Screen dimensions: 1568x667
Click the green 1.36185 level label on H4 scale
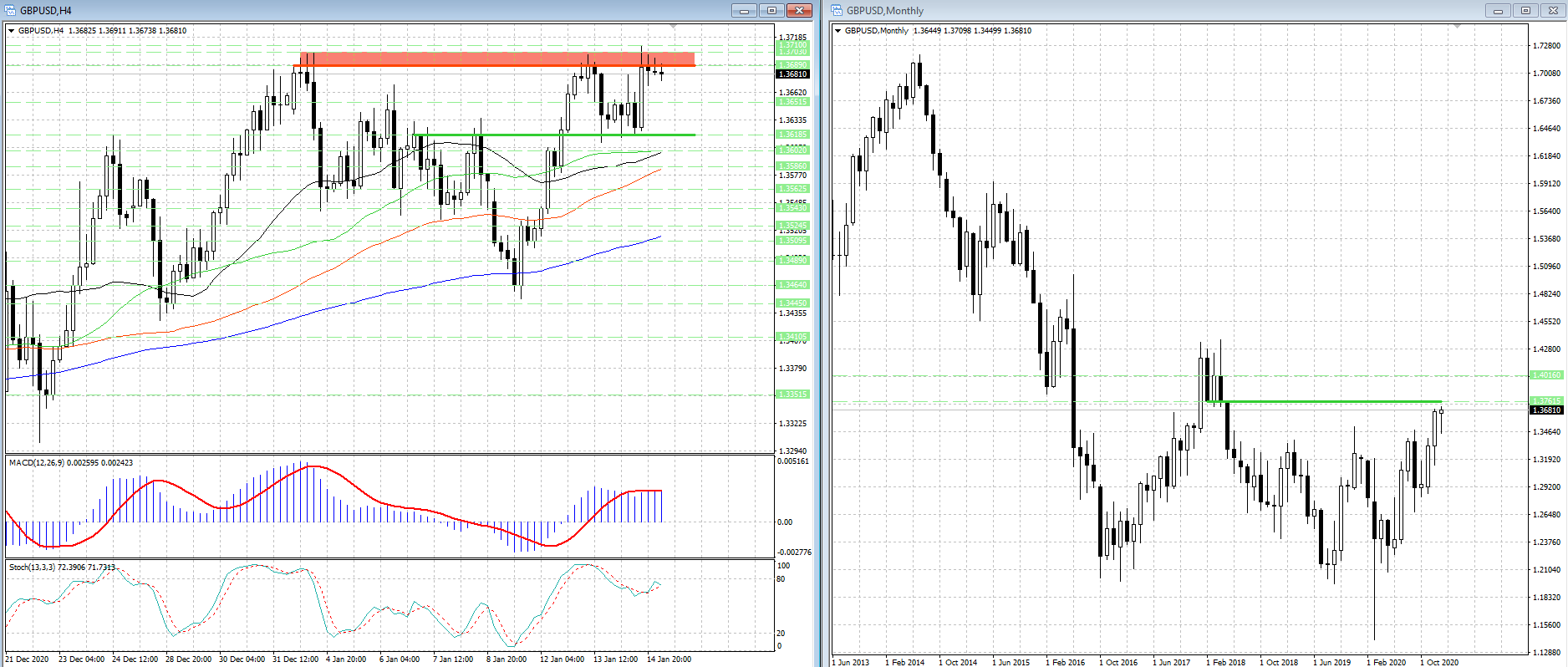(793, 135)
